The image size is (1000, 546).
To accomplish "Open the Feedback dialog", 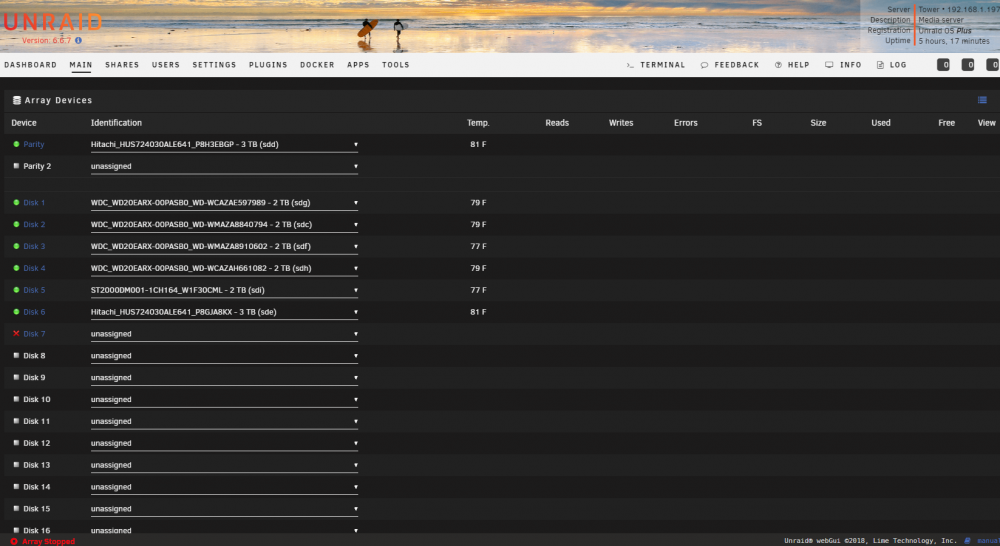I will [730, 65].
